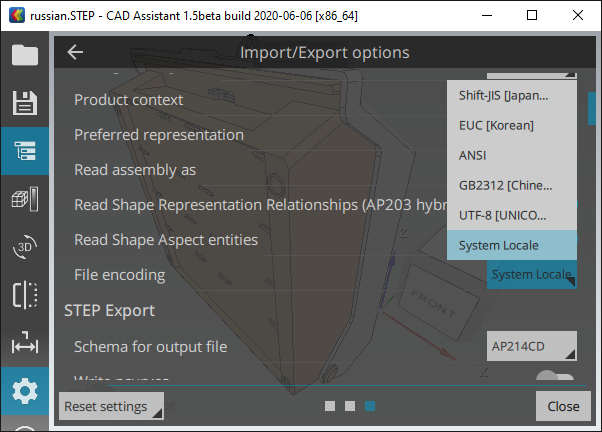This screenshot has width=602, height=432.
Task: Open the display style cube icon
Action: point(25,200)
